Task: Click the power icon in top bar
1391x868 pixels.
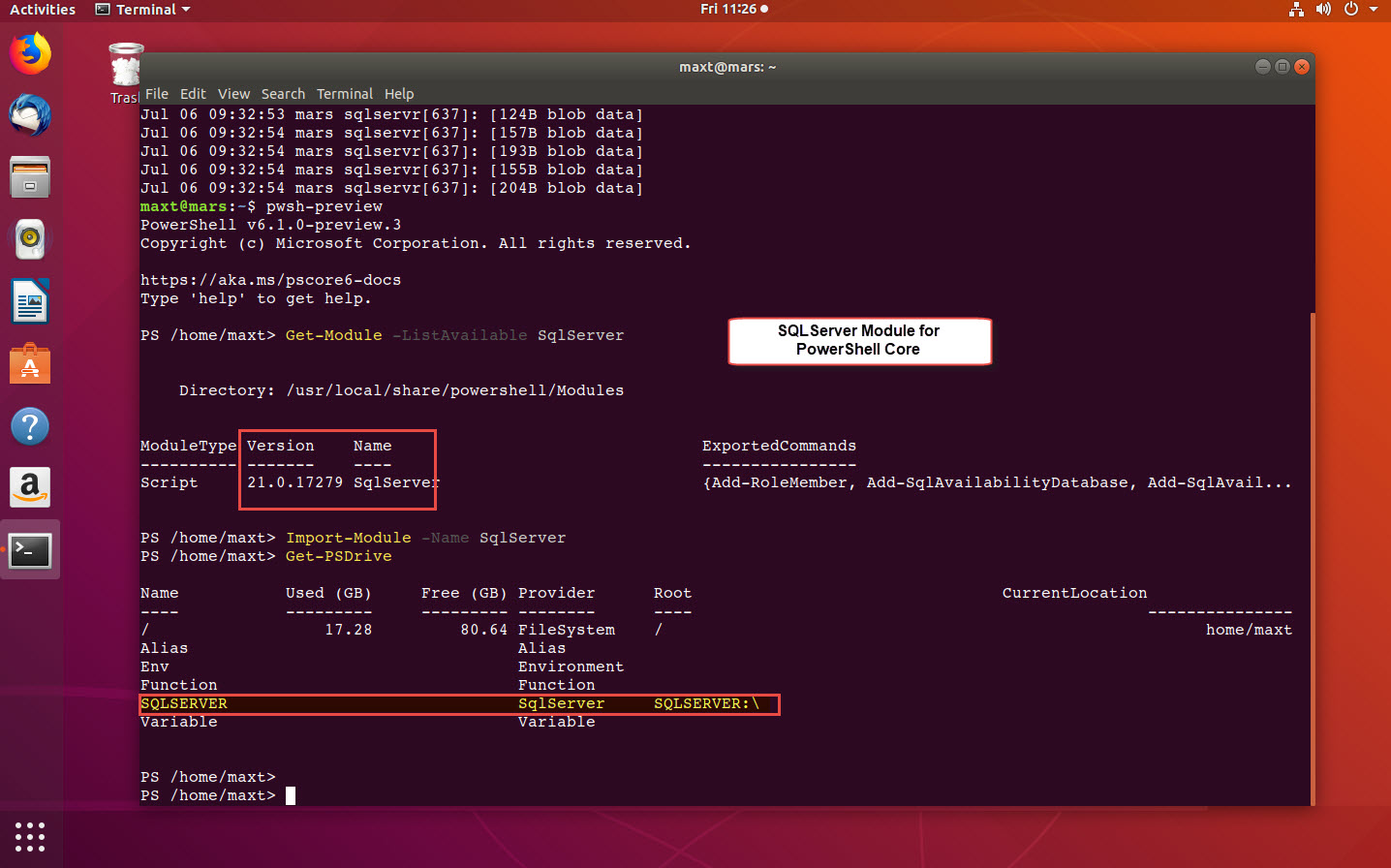Action: point(1351,10)
